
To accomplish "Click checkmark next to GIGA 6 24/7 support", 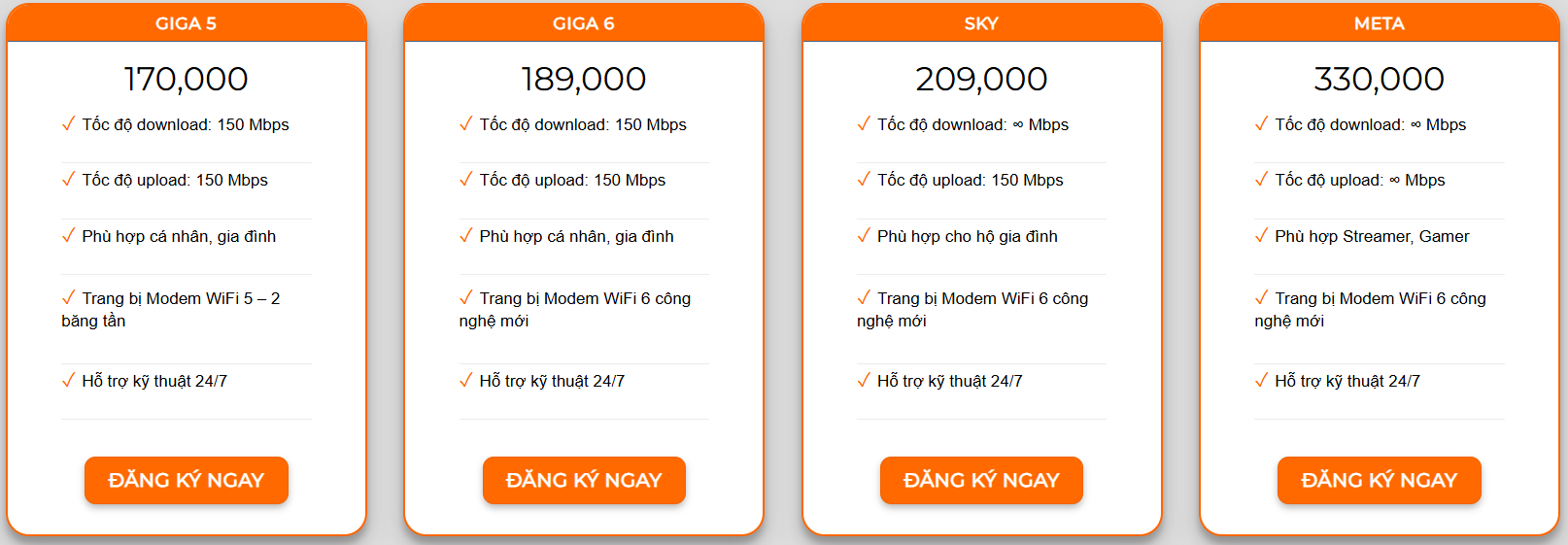I will (x=466, y=380).
